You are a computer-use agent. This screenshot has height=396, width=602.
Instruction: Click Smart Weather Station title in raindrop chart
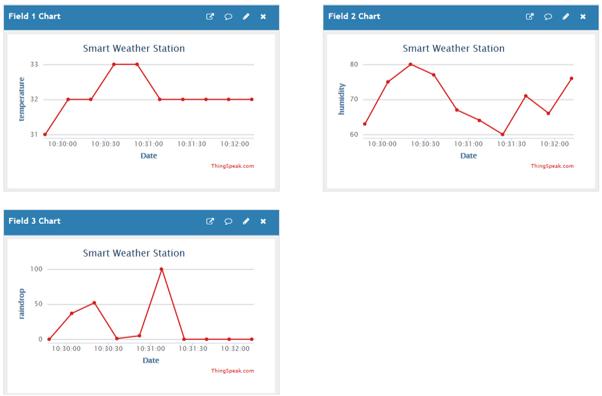(x=134, y=253)
